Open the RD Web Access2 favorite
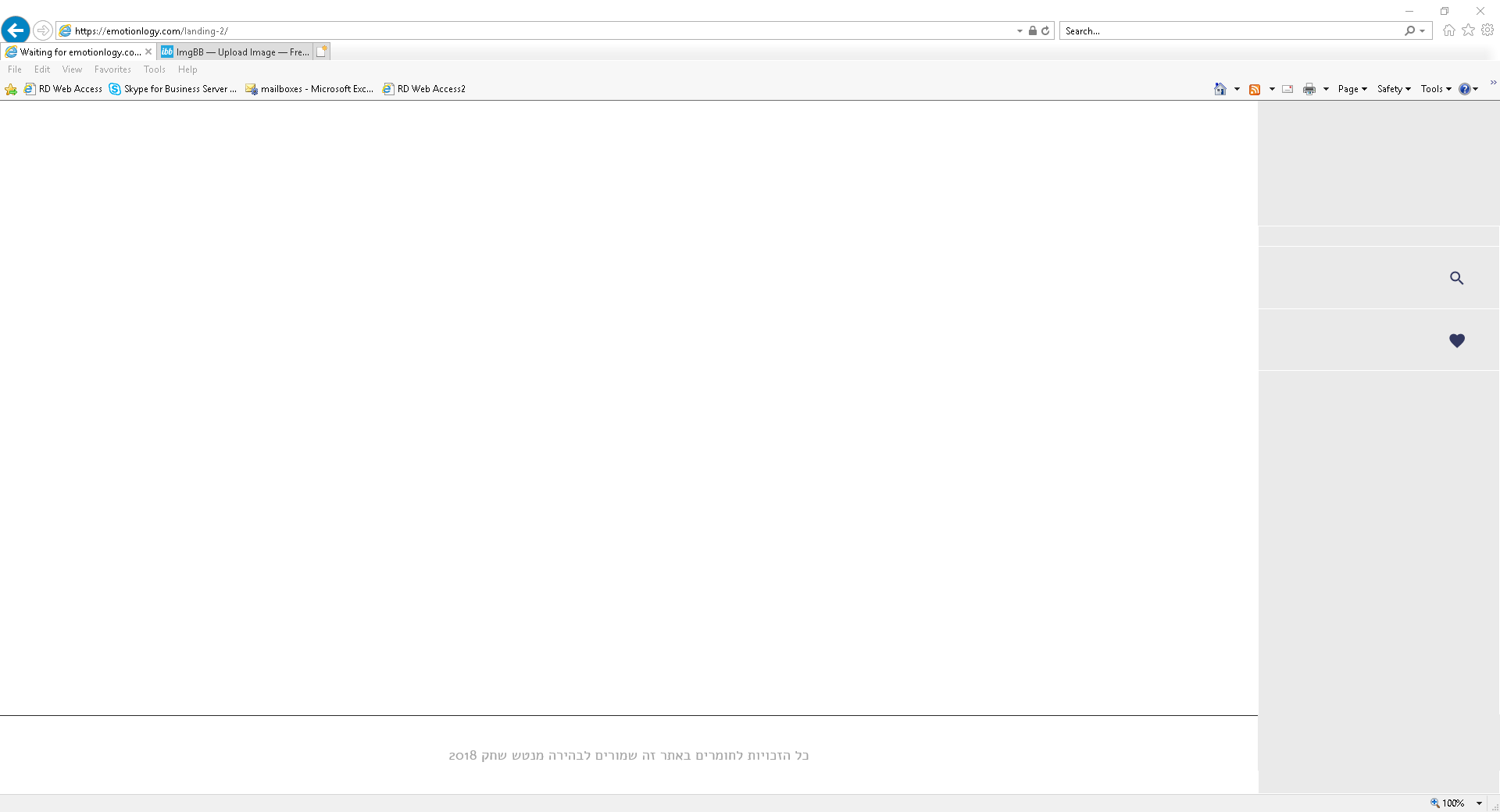Viewport: 1500px width, 812px height. pos(424,89)
